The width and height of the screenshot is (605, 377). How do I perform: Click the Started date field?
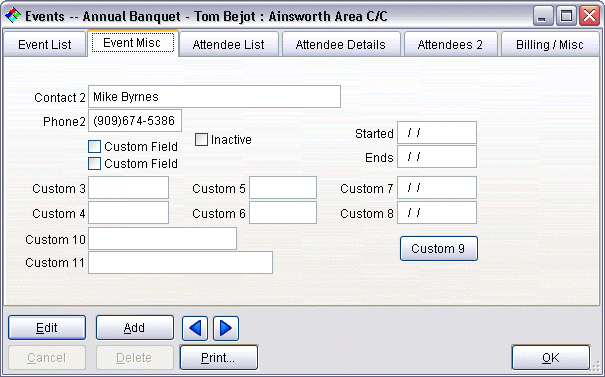click(x=437, y=133)
